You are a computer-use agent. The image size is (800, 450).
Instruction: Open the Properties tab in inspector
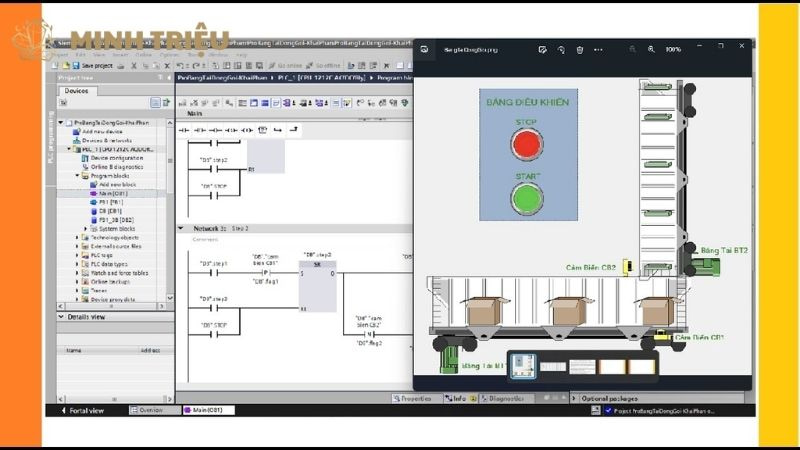(x=414, y=398)
